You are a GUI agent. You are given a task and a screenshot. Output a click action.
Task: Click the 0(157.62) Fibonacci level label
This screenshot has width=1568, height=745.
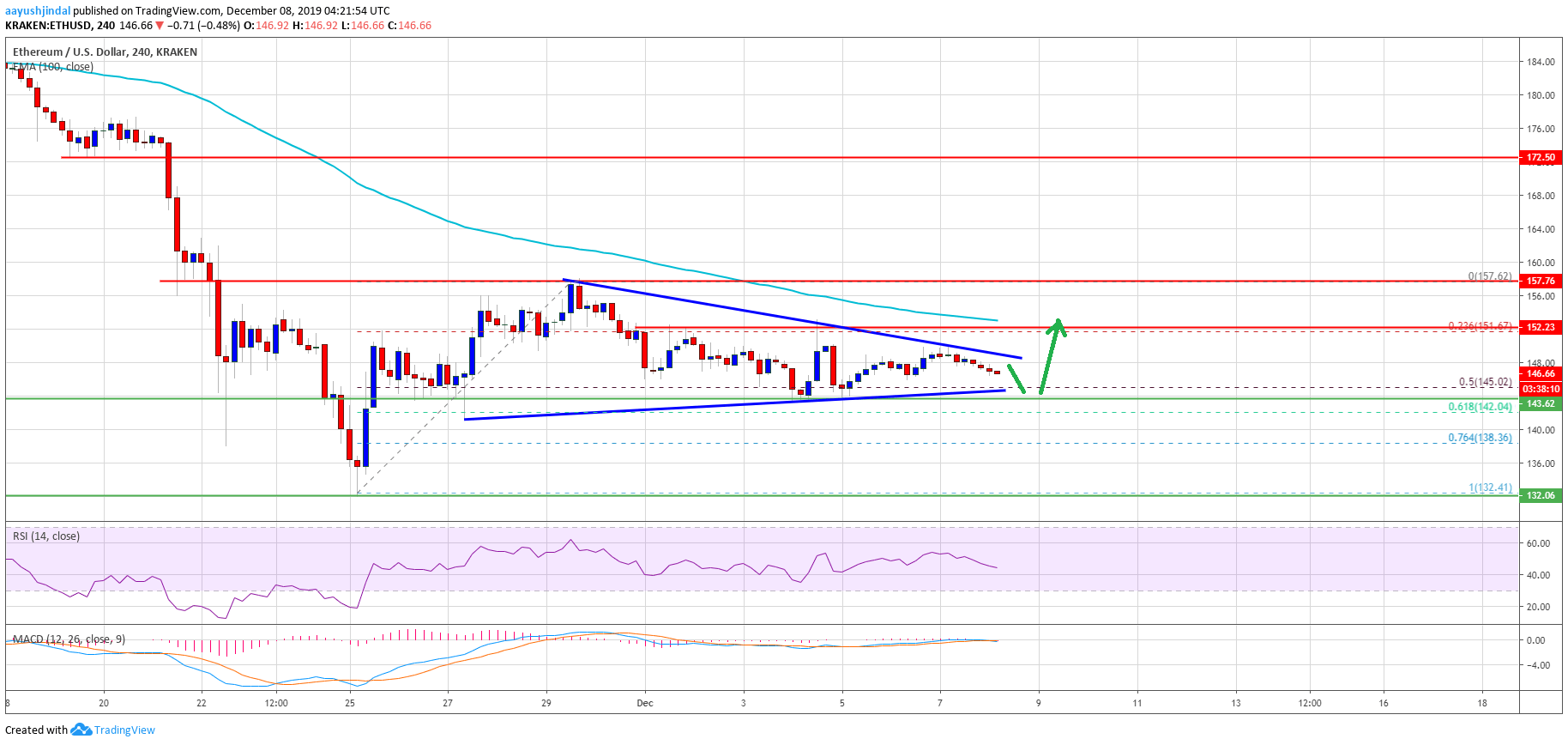(x=1490, y=276)
